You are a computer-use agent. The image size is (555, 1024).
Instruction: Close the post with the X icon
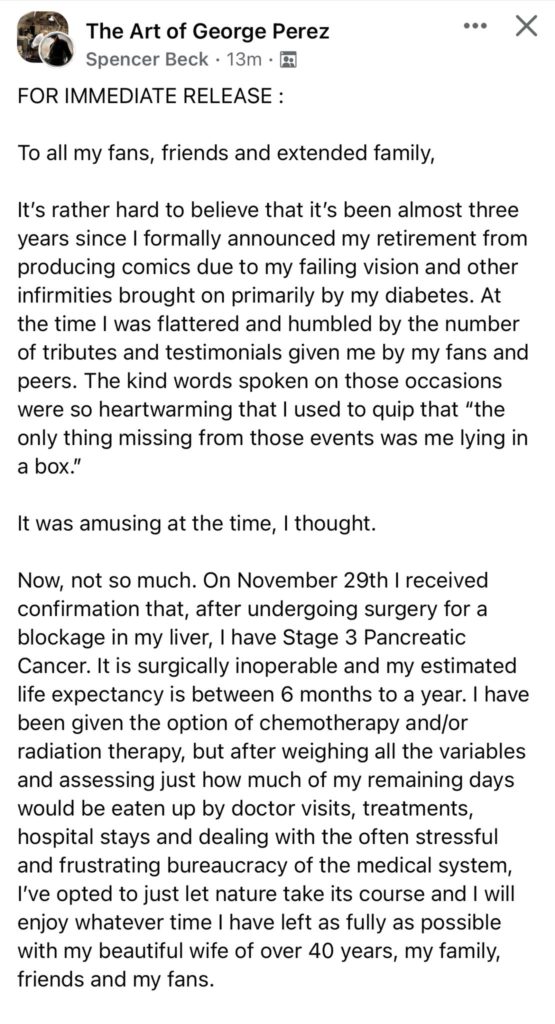526,27
